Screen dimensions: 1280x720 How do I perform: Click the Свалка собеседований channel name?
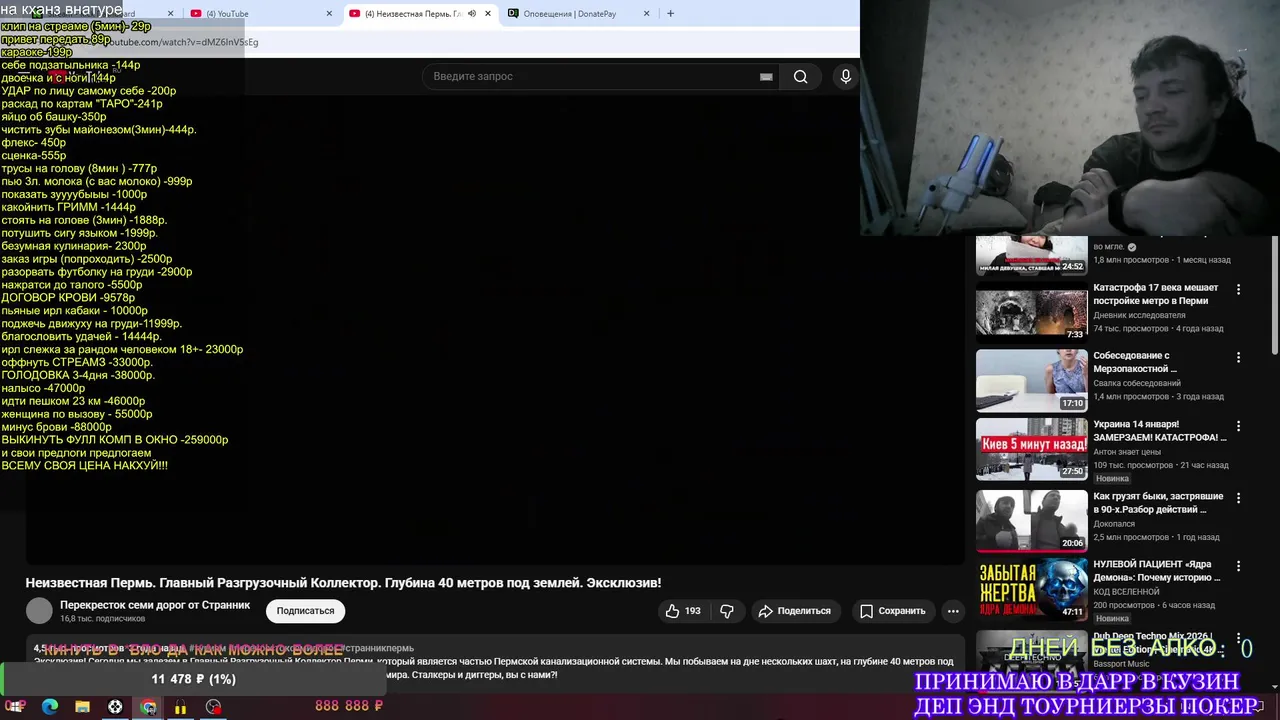pyautogui.click(x=1137, y=383)
